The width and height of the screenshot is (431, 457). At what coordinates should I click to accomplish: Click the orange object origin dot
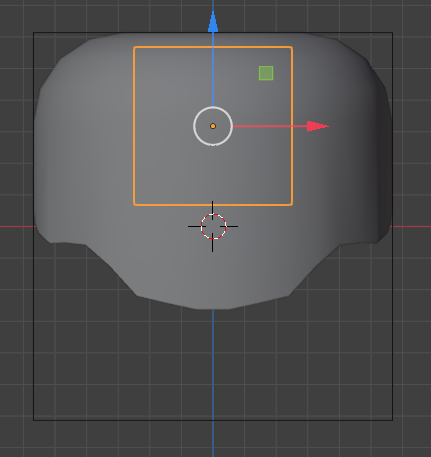[x=213, y=126]
